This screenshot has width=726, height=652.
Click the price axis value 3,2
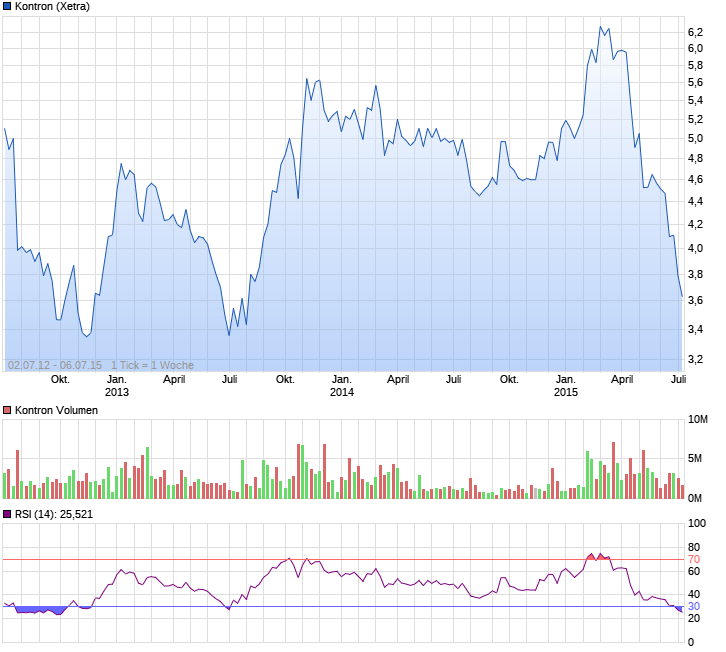[x=695, y=359]
